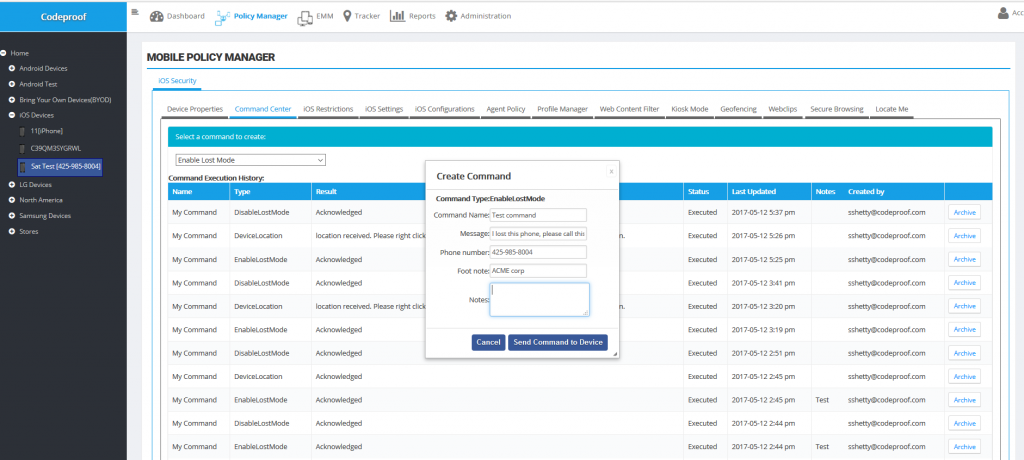The height and width of the screenshot is (460, 1024).
Task: Switch to the Locate Me tab
Action: click(891, 109)
